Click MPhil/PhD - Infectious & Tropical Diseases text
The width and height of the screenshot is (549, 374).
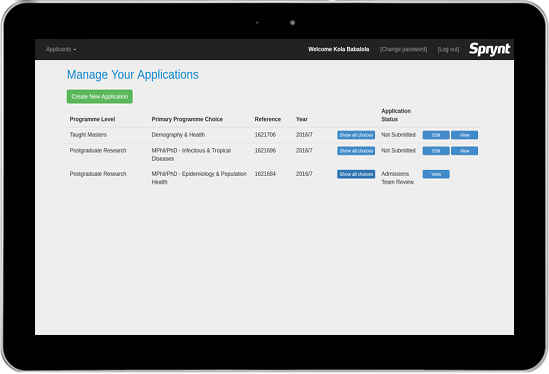coord(191,155)
